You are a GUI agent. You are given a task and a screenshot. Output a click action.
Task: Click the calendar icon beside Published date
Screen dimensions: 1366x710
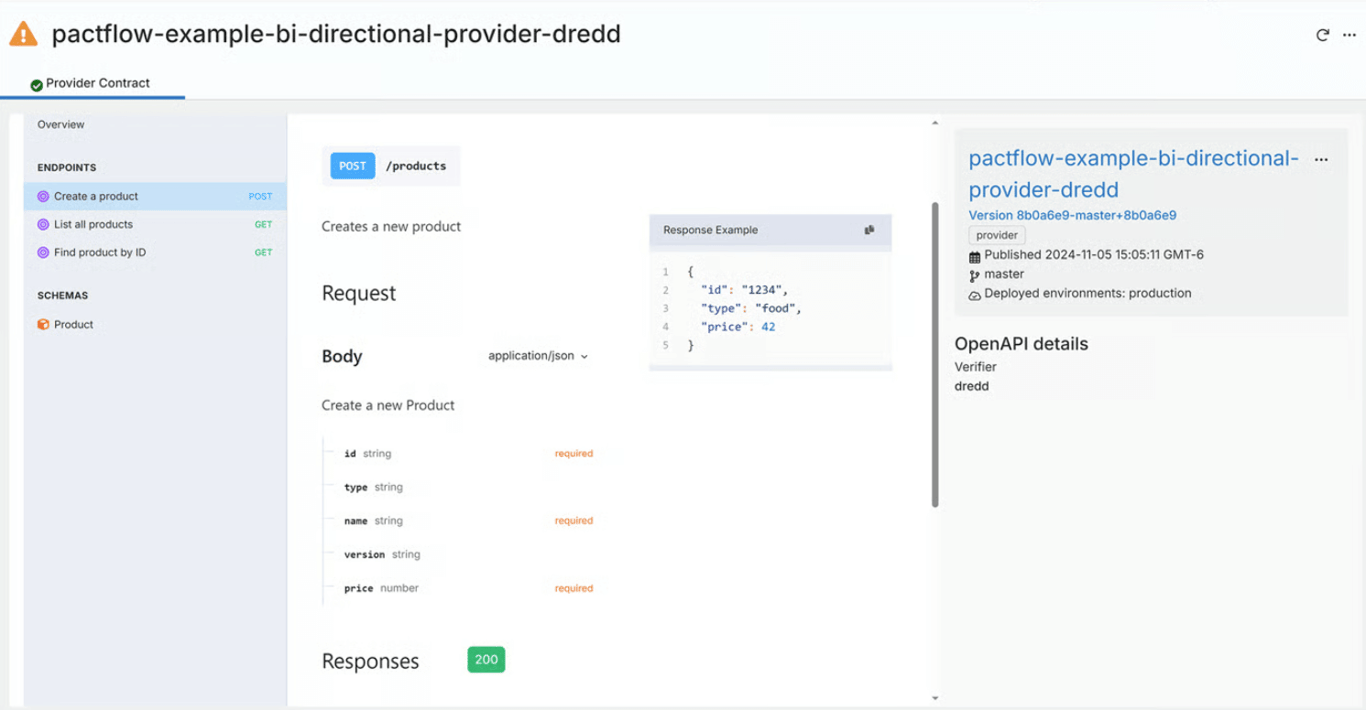click(975, 256)
